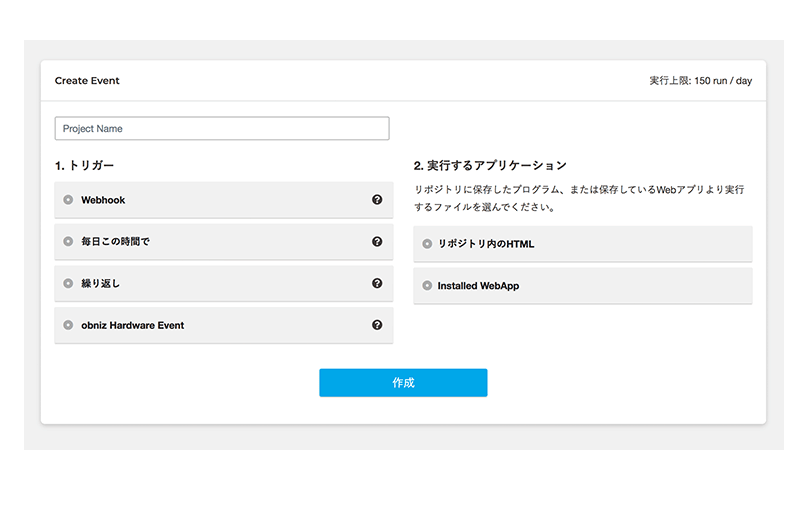The image size is (800, 510).
Task: Click the Project Name input field
Action: click(x=221, y=129)
